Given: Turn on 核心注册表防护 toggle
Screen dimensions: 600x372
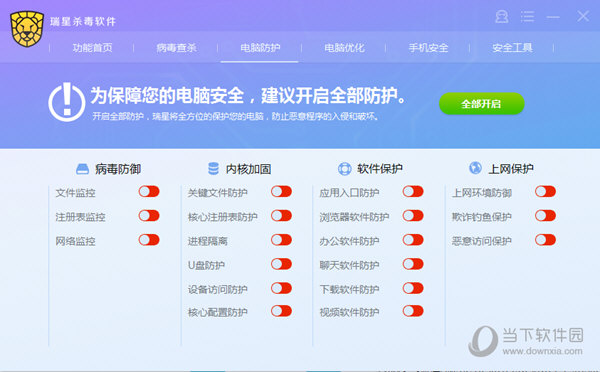Looking at the screenshot, I should pos(281,215).
